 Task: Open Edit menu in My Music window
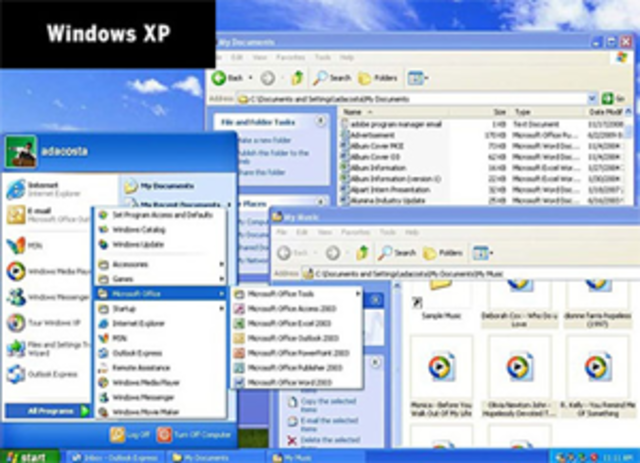302,232
